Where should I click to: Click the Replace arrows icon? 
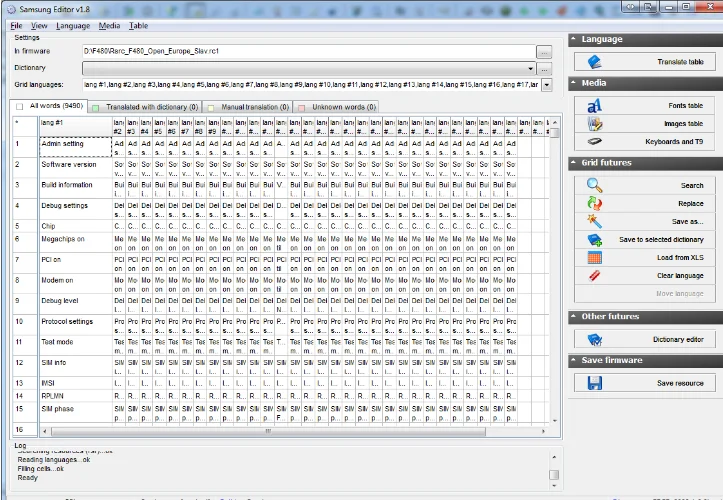pos(594,203)
